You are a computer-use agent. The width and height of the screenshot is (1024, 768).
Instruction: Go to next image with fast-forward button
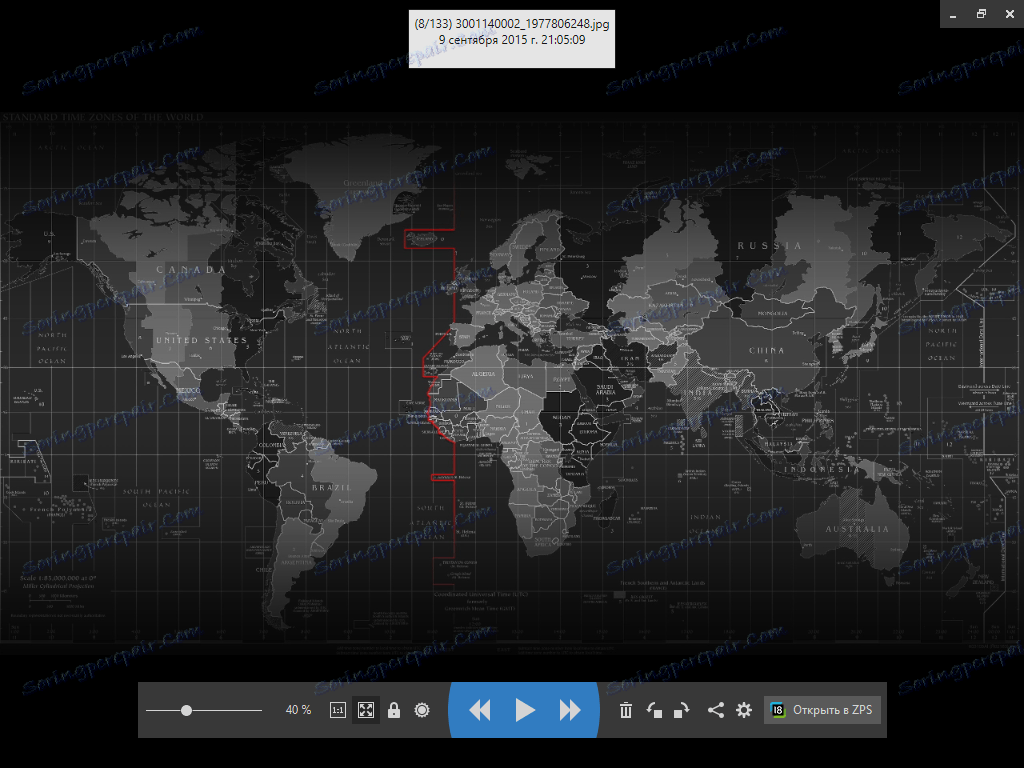coord(569,710)
